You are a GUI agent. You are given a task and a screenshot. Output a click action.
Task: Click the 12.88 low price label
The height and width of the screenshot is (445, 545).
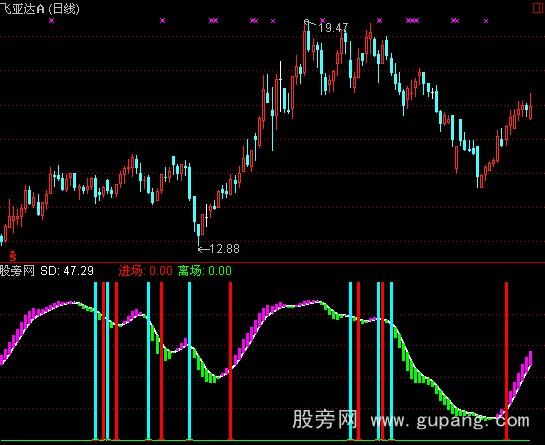point(225,249)
